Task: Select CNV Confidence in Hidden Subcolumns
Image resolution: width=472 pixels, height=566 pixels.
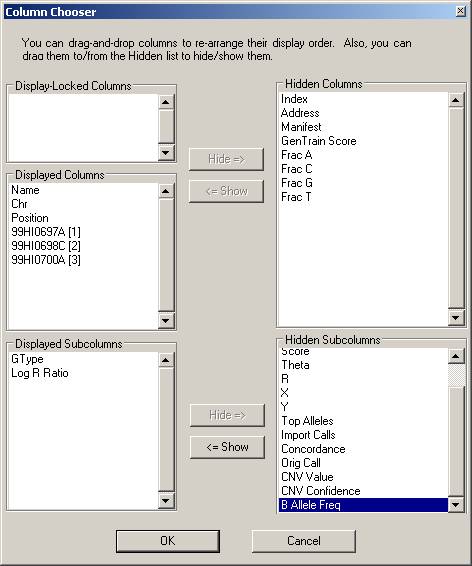Action: (x=321, y=491)
